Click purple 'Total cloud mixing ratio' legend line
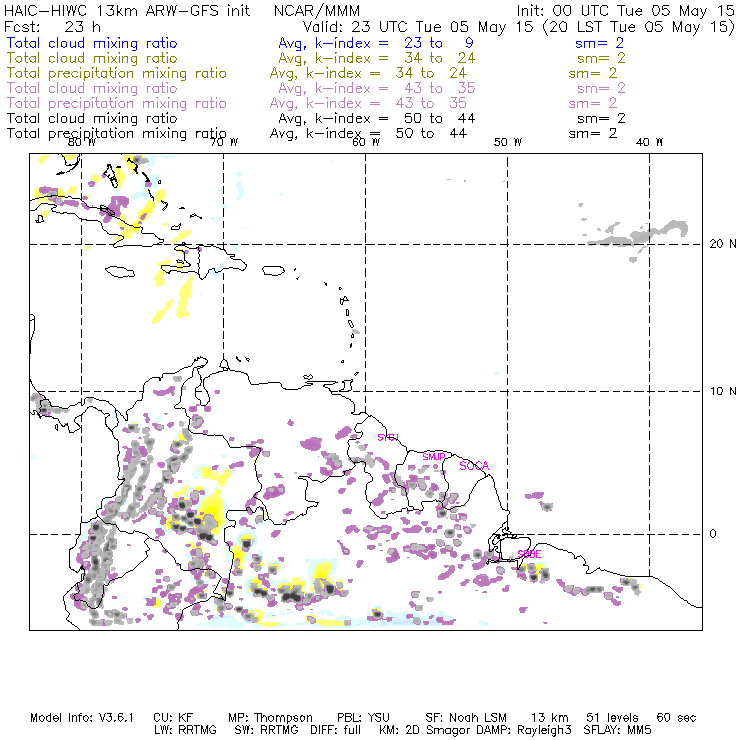The height and width of the screenshot is (740, 740). 92,88
